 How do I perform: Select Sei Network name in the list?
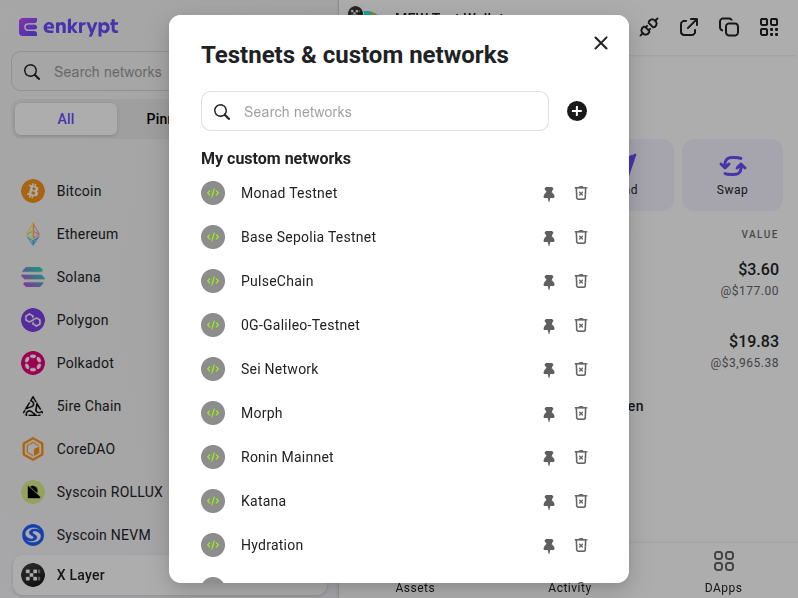279,369
